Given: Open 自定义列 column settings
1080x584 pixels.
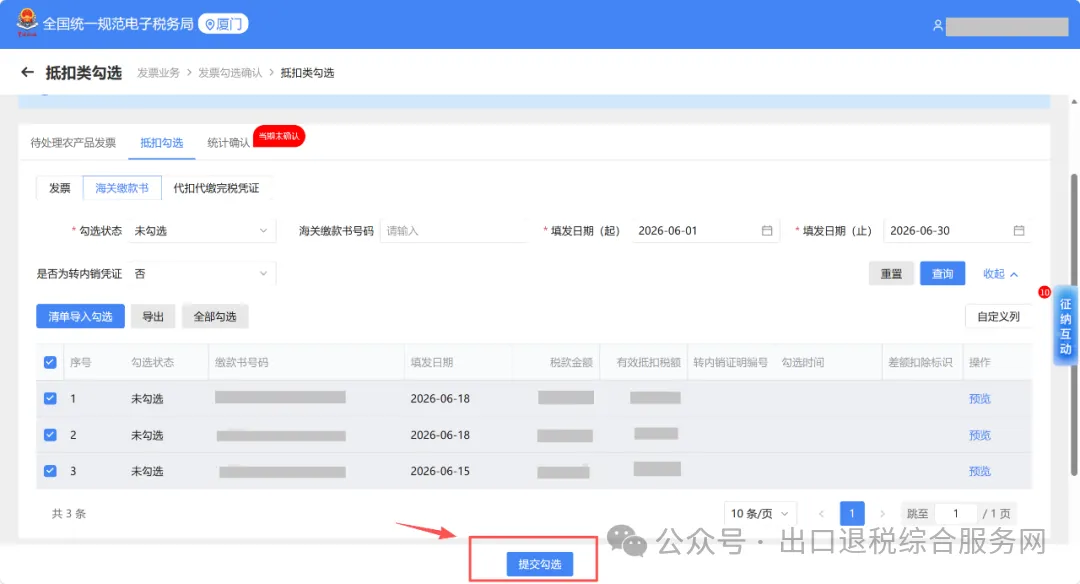Looking at the screenshot, I should [998, 316].
